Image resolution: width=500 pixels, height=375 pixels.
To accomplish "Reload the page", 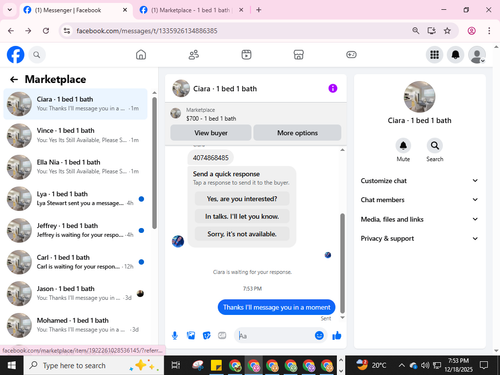I will (46, 31).
